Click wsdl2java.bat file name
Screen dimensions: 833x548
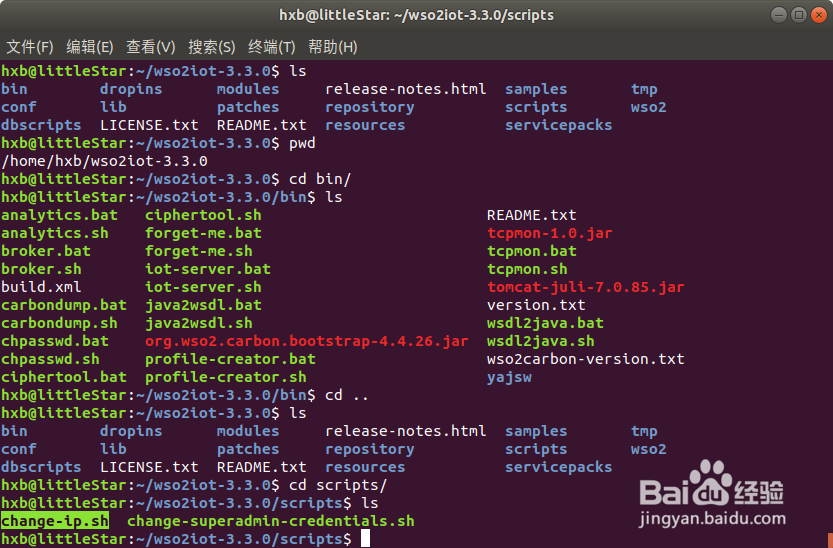point(545,323)
